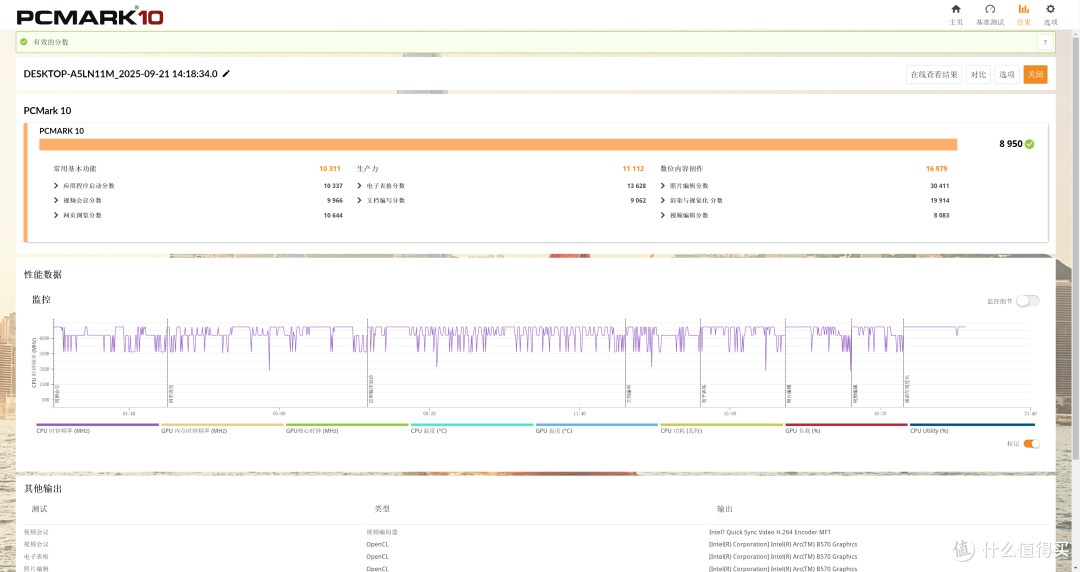
Task: Toggle the GPU核心时钟 (MHz) legend series
Action: tap(346, 428)
